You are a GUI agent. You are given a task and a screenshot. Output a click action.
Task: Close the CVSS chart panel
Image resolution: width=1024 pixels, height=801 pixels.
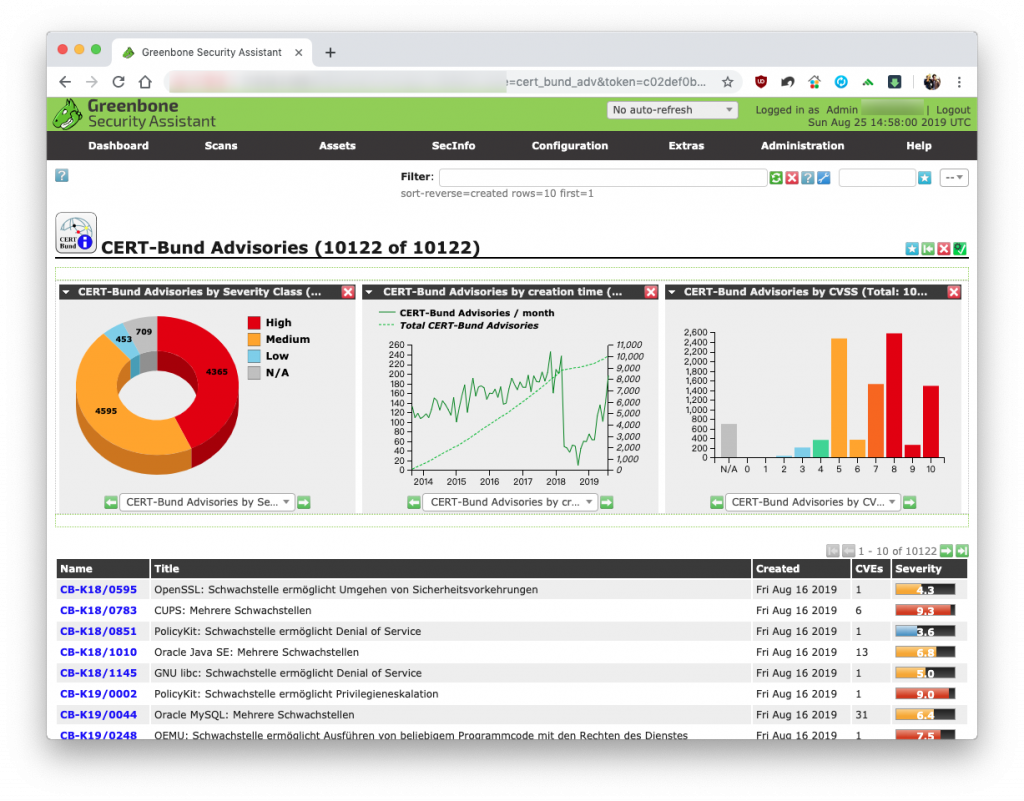point(954,292)
